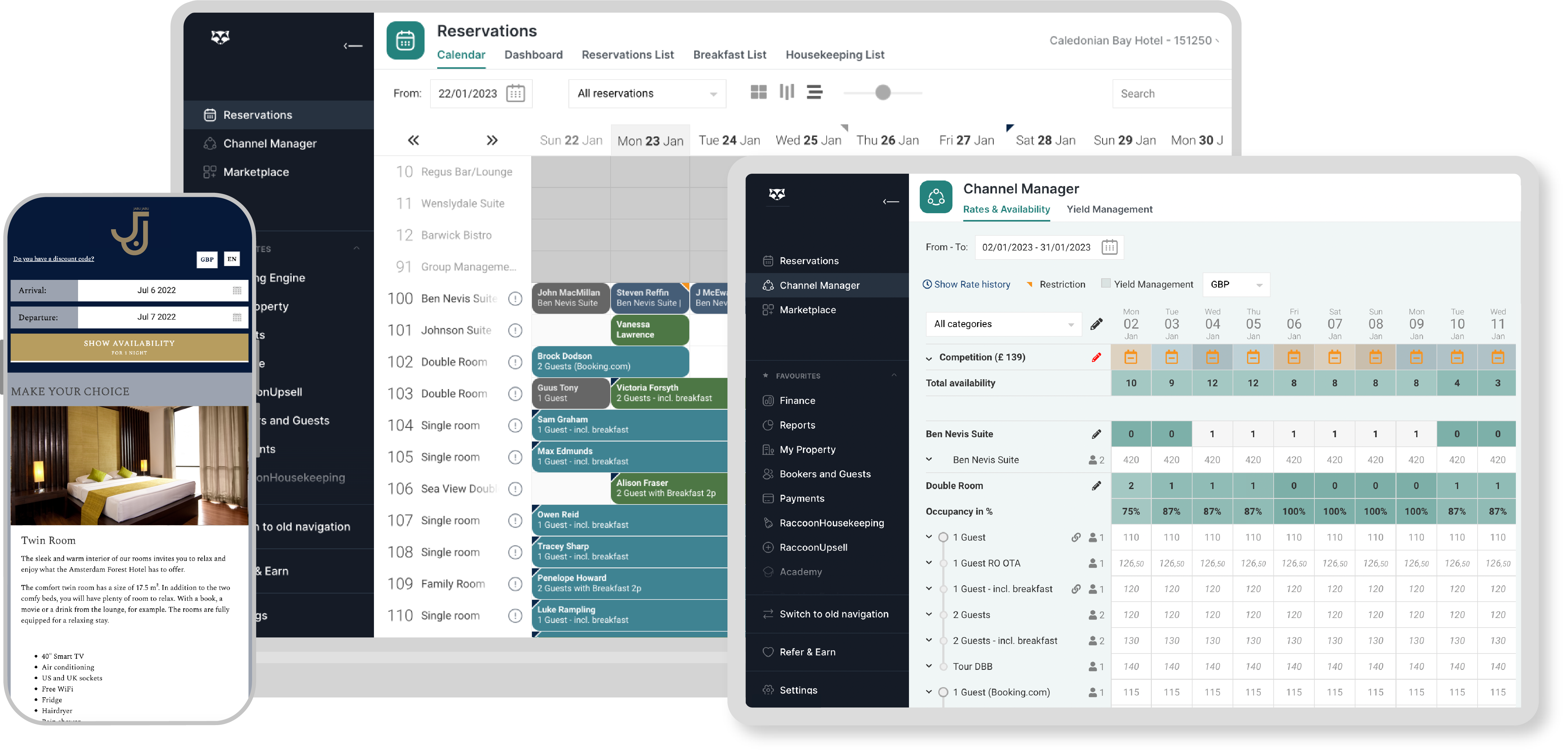The image size is (1568, 755).
Task: Toggle GBP currency on phone booking page
Action: coord(207,259)
